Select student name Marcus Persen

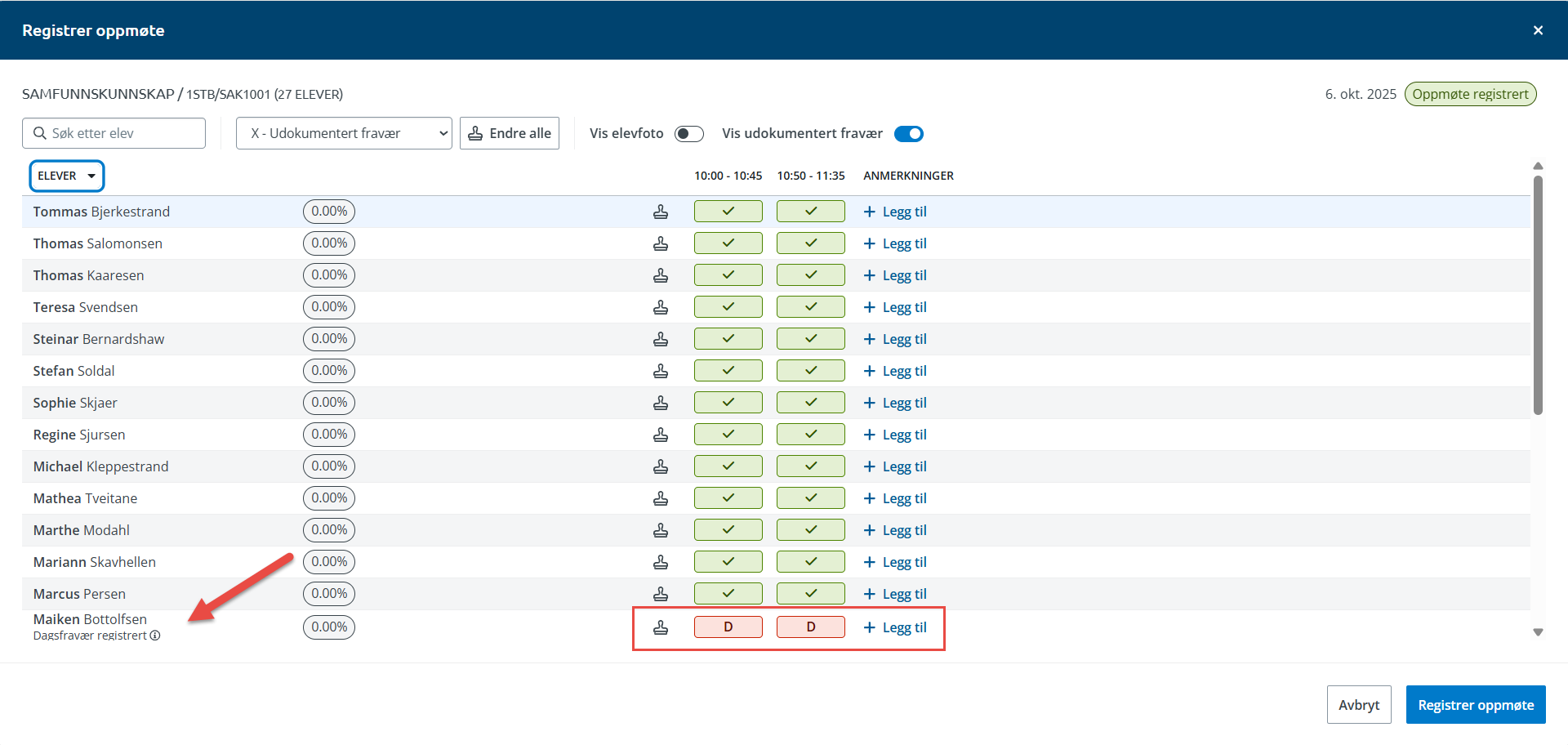79,594
